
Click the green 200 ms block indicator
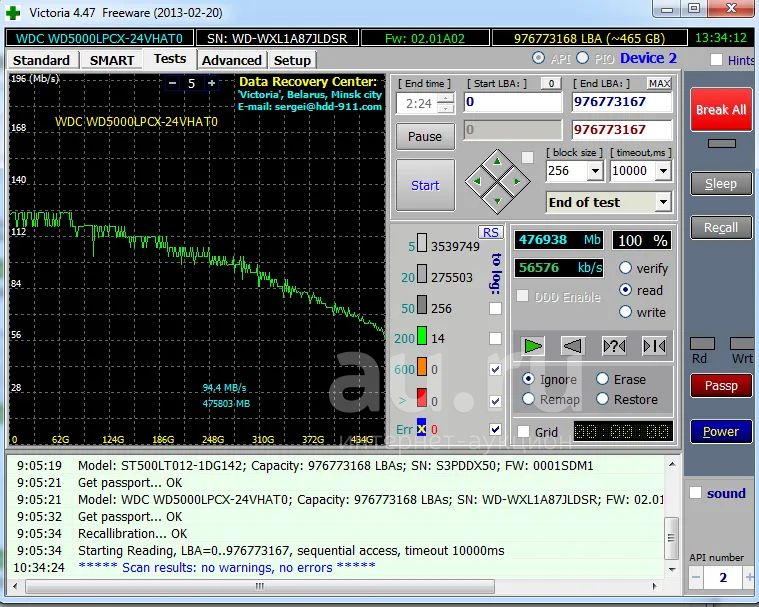tap(422, 336)
